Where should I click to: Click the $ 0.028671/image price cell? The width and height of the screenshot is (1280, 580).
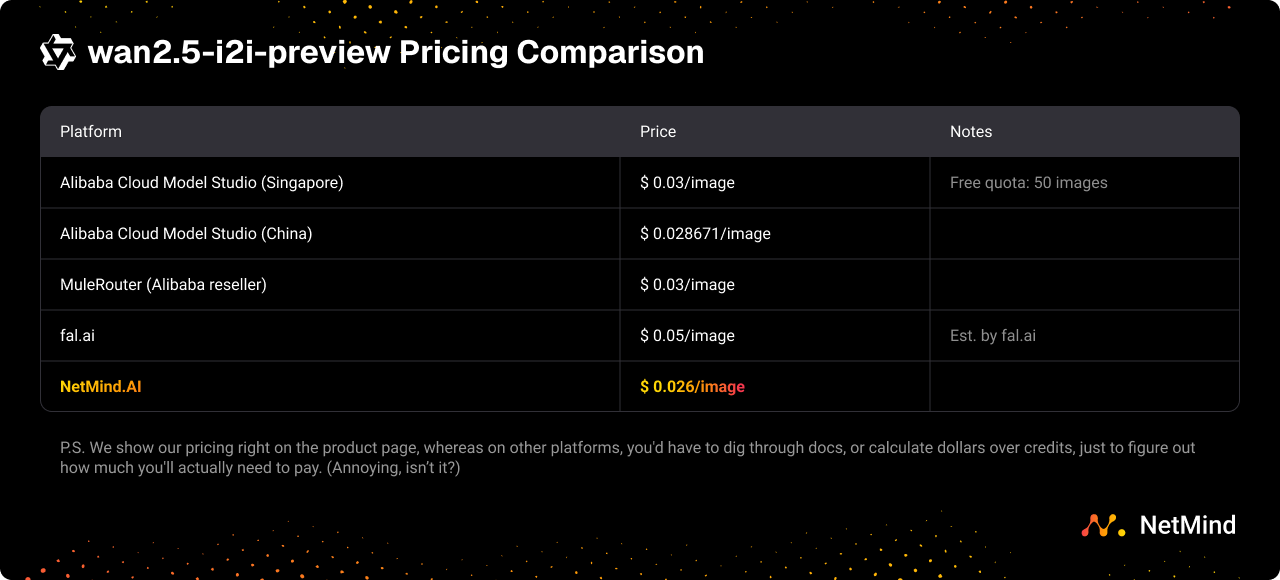point(705,234)
